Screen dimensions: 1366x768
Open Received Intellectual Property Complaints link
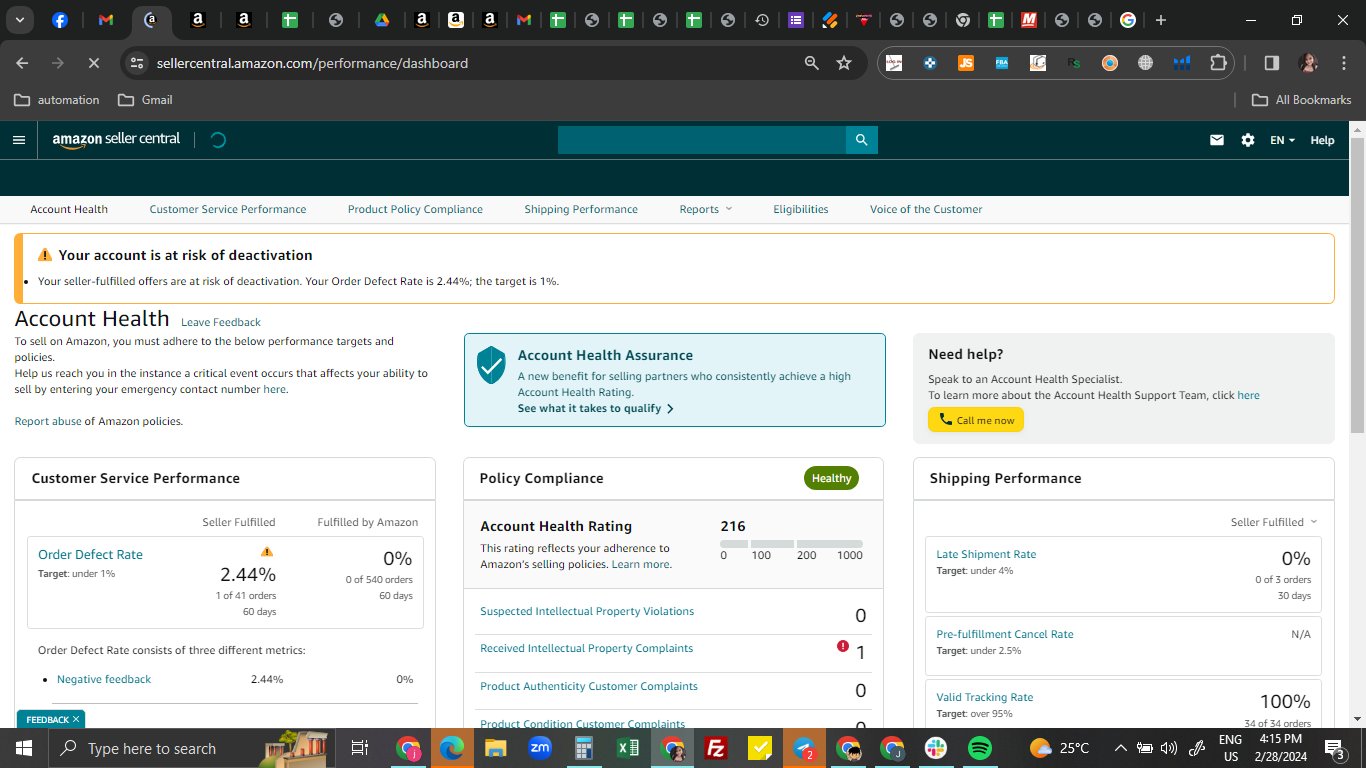586,648
